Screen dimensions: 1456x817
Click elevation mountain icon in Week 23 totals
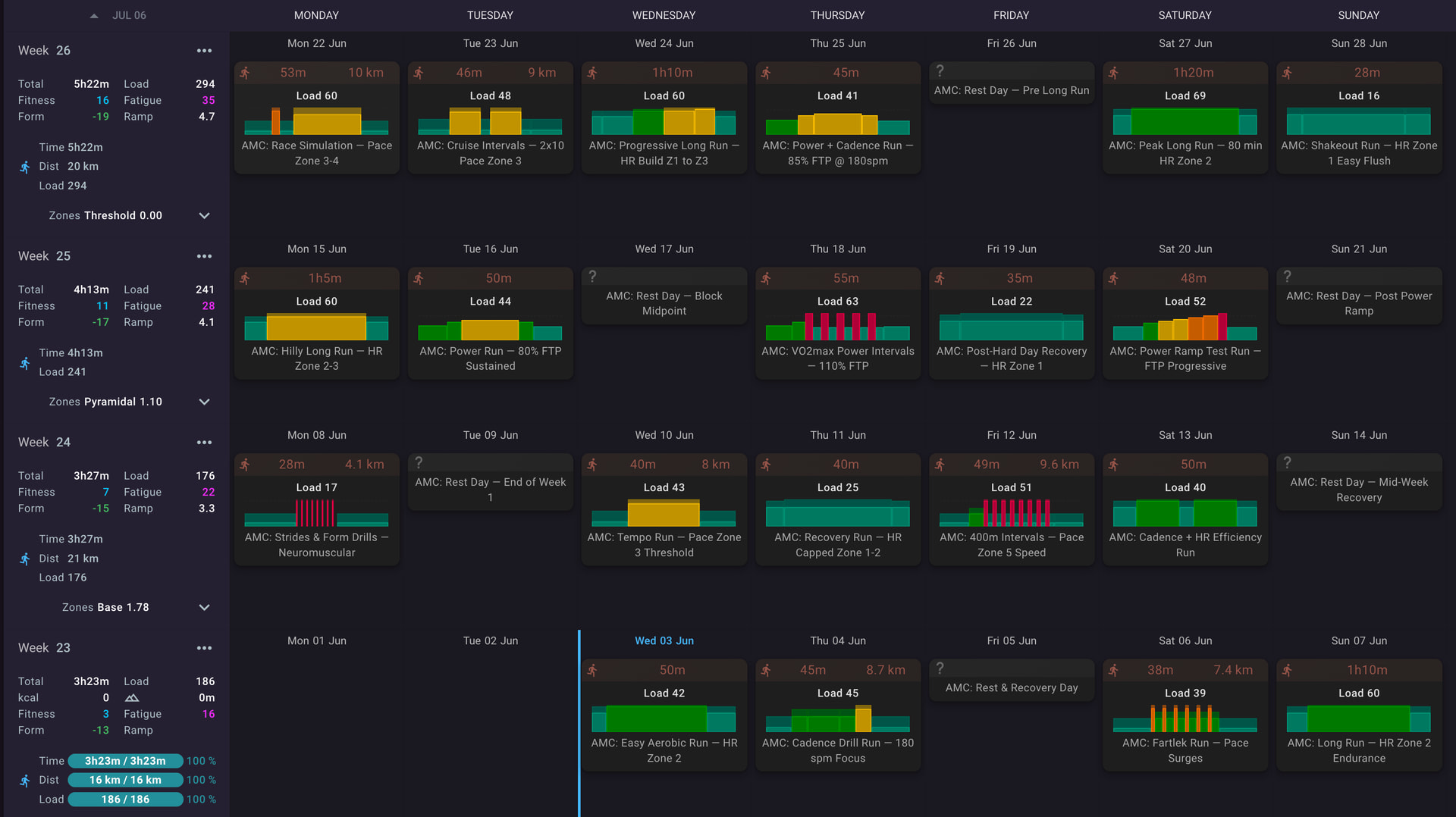point(132,698)
